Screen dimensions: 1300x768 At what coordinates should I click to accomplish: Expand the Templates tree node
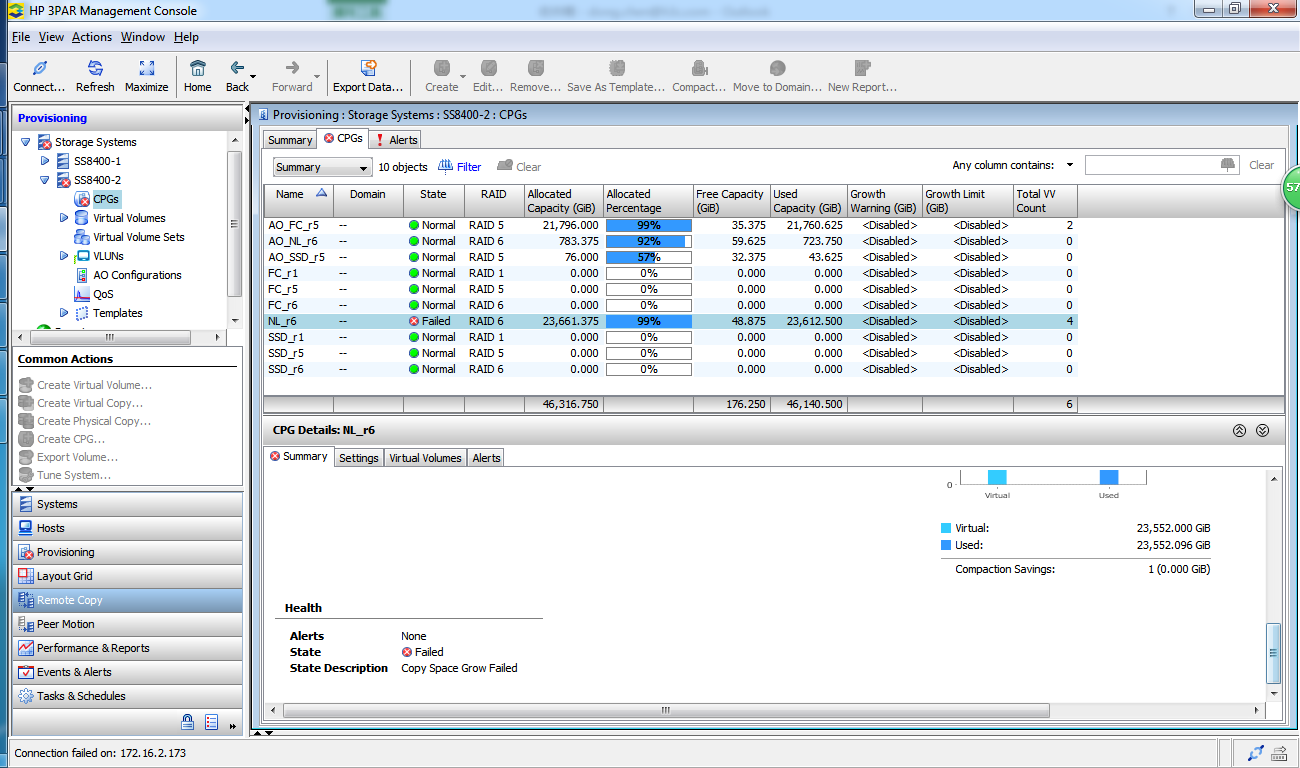(x=64, y=313)
